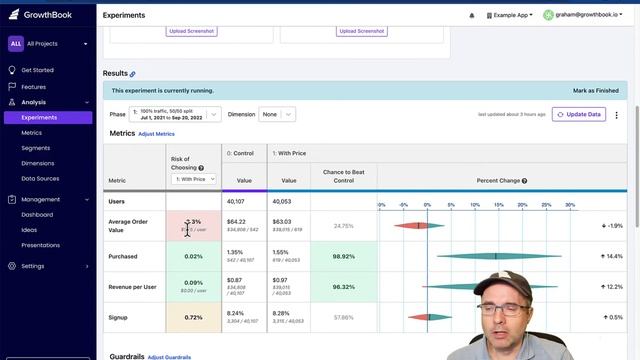The image size is (640, 360).
Task: Open Dashboard in sidebar
Action: (37, 214)
